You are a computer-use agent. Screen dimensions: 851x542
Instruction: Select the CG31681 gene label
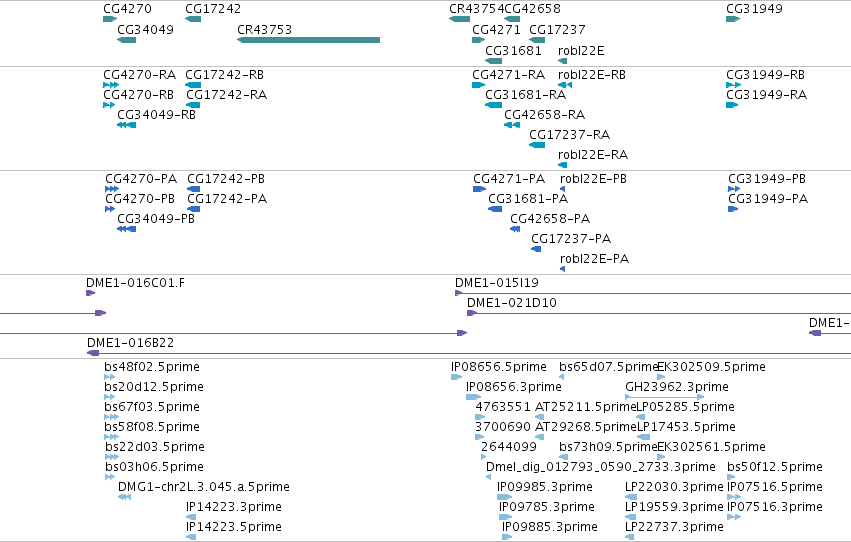pyautogui.click(x=513, y=50)
